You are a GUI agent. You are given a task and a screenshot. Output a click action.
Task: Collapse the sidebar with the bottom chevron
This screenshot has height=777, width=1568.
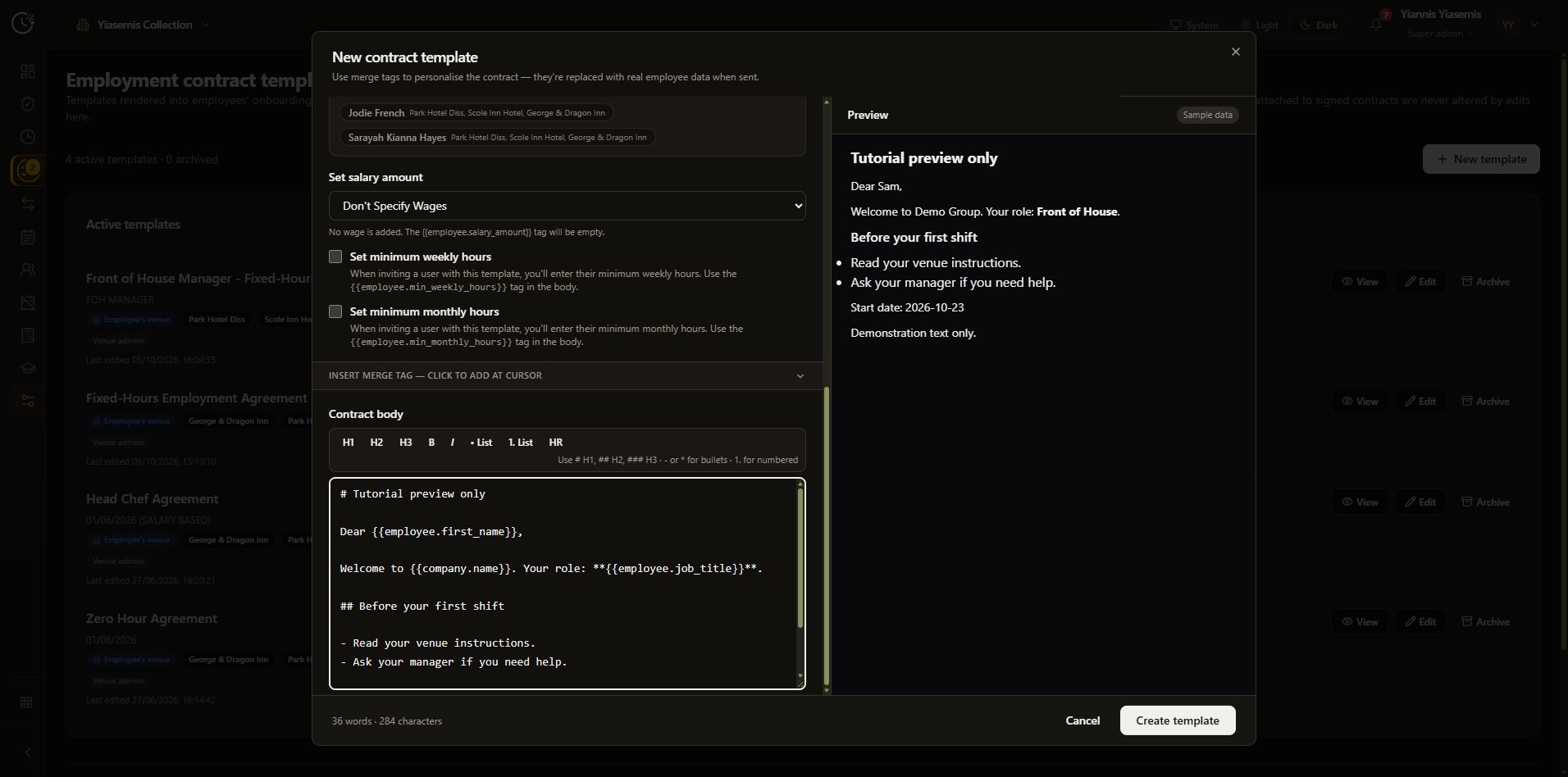click(x=27, y=752)
